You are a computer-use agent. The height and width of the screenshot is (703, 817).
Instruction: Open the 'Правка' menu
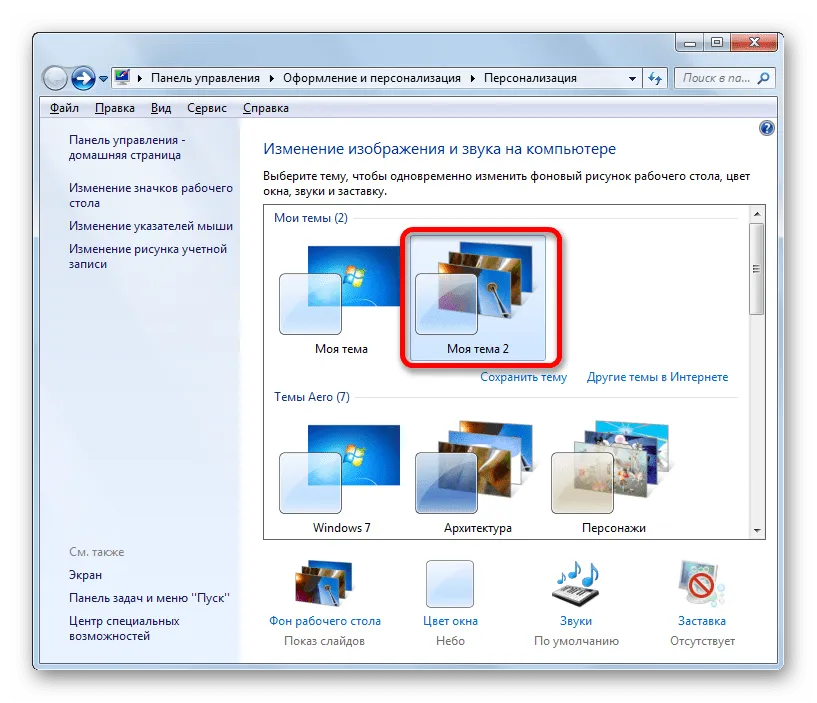[115, 108]
